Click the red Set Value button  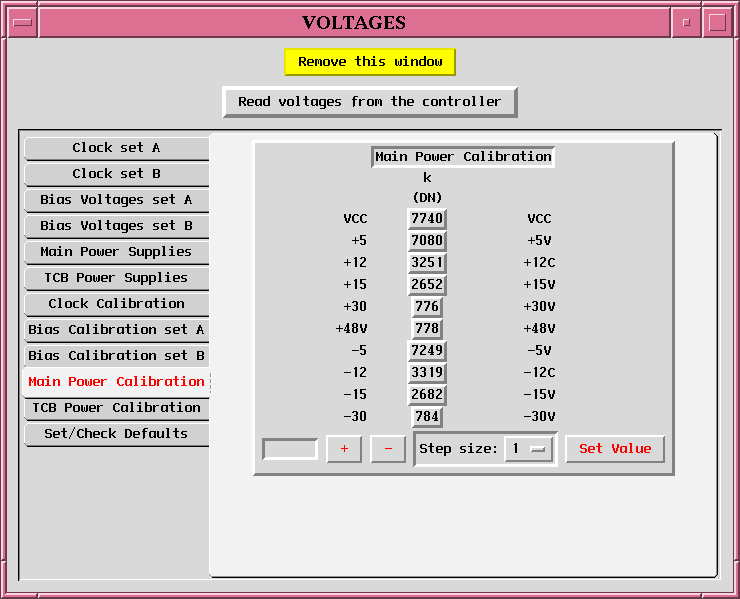615,449
